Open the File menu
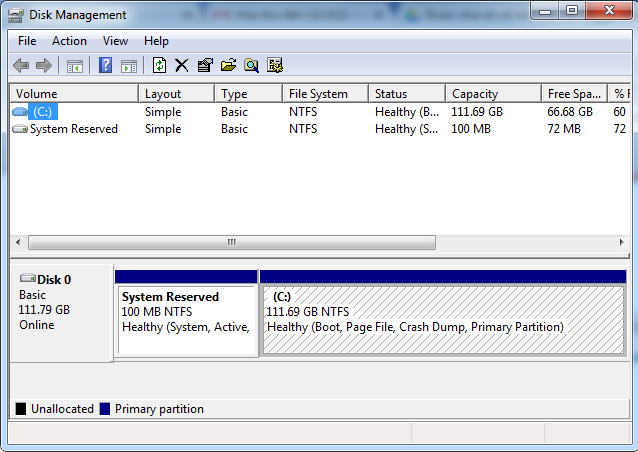The height and width of the screenshot is (452, 638). click(27, 41)
